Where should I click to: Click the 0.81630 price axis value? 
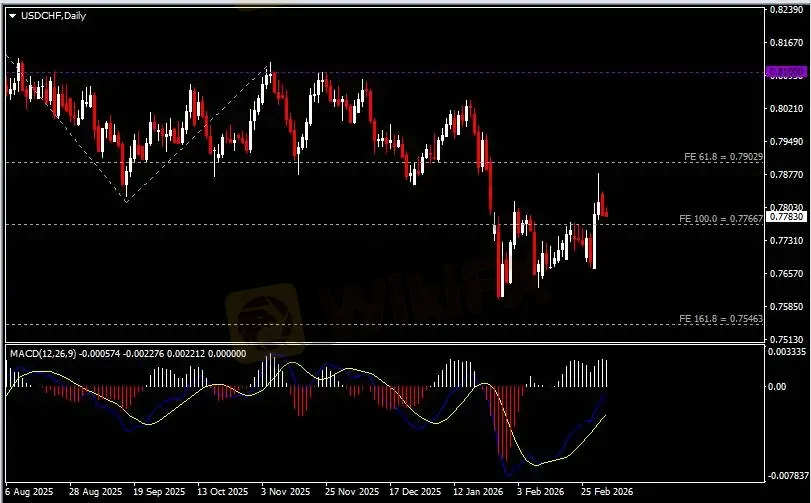point(786,43)
